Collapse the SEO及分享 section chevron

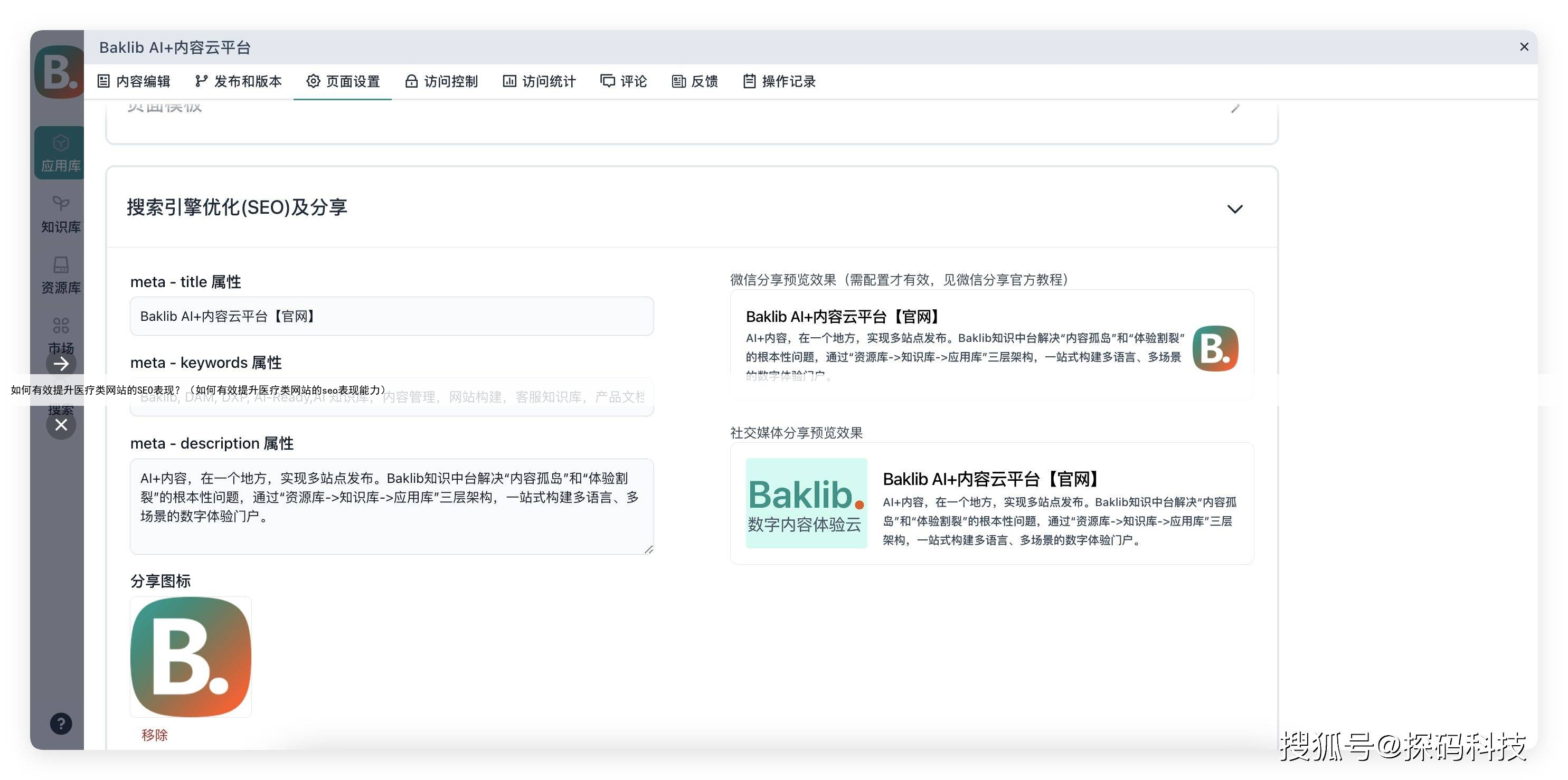point(1234,208)
